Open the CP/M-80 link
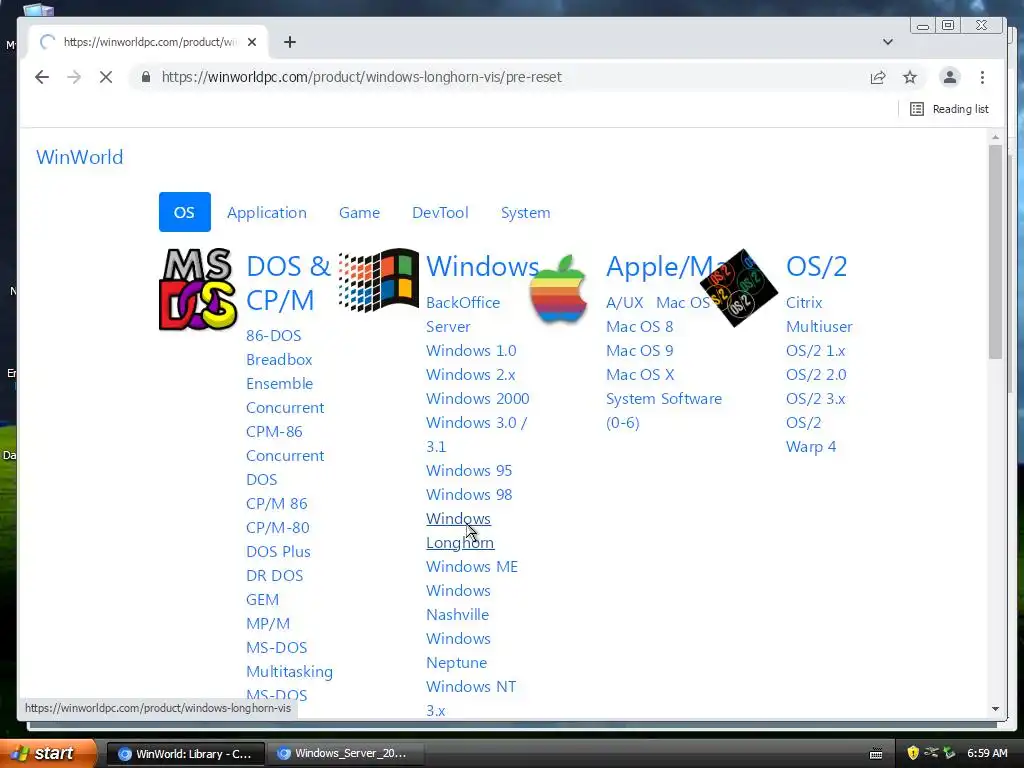The image size is (1024, 768). [278, 528]
